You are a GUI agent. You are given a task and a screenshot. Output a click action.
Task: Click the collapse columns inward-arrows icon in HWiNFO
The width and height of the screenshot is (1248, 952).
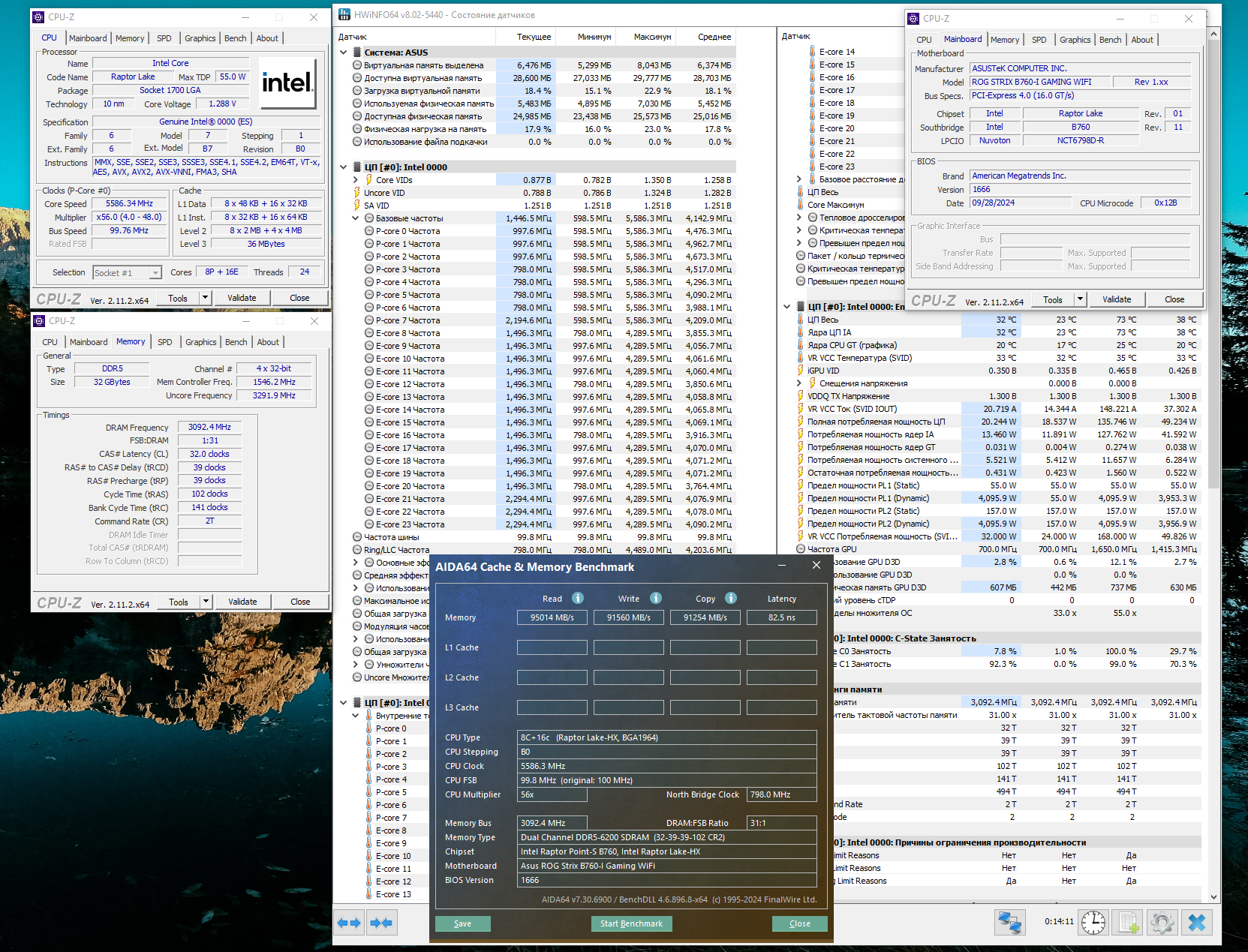[x=381, y=923]
